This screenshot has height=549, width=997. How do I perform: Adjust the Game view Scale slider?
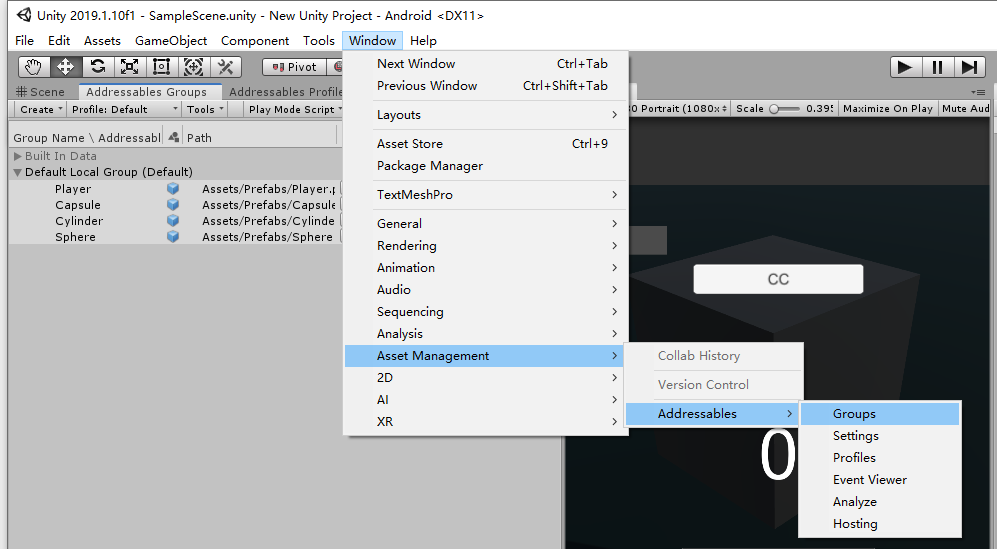coord(784,109)
